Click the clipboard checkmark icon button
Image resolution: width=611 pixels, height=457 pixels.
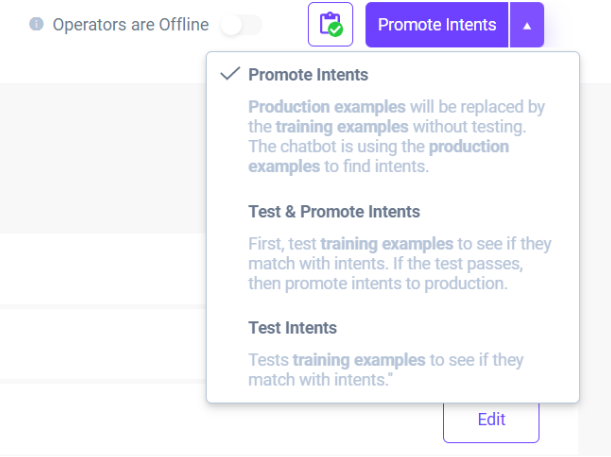pyautogui.click(x=330, y=24)
